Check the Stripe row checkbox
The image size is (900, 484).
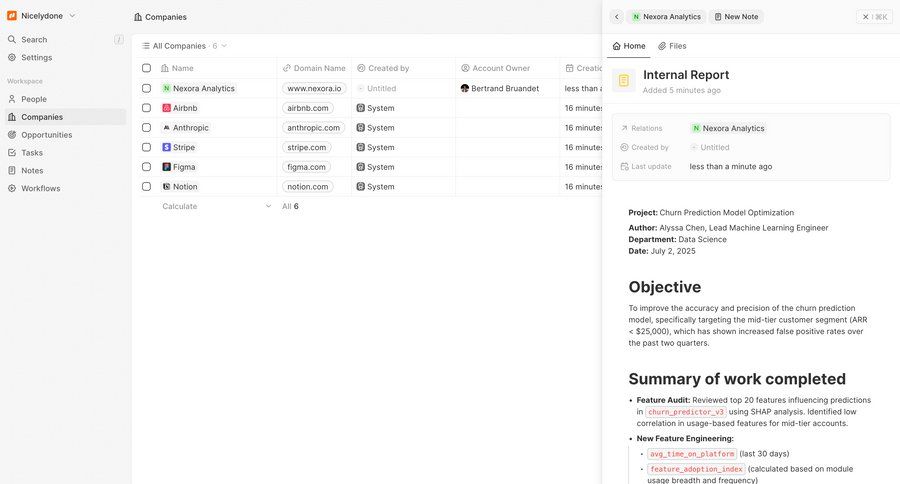tap(146, 147)
